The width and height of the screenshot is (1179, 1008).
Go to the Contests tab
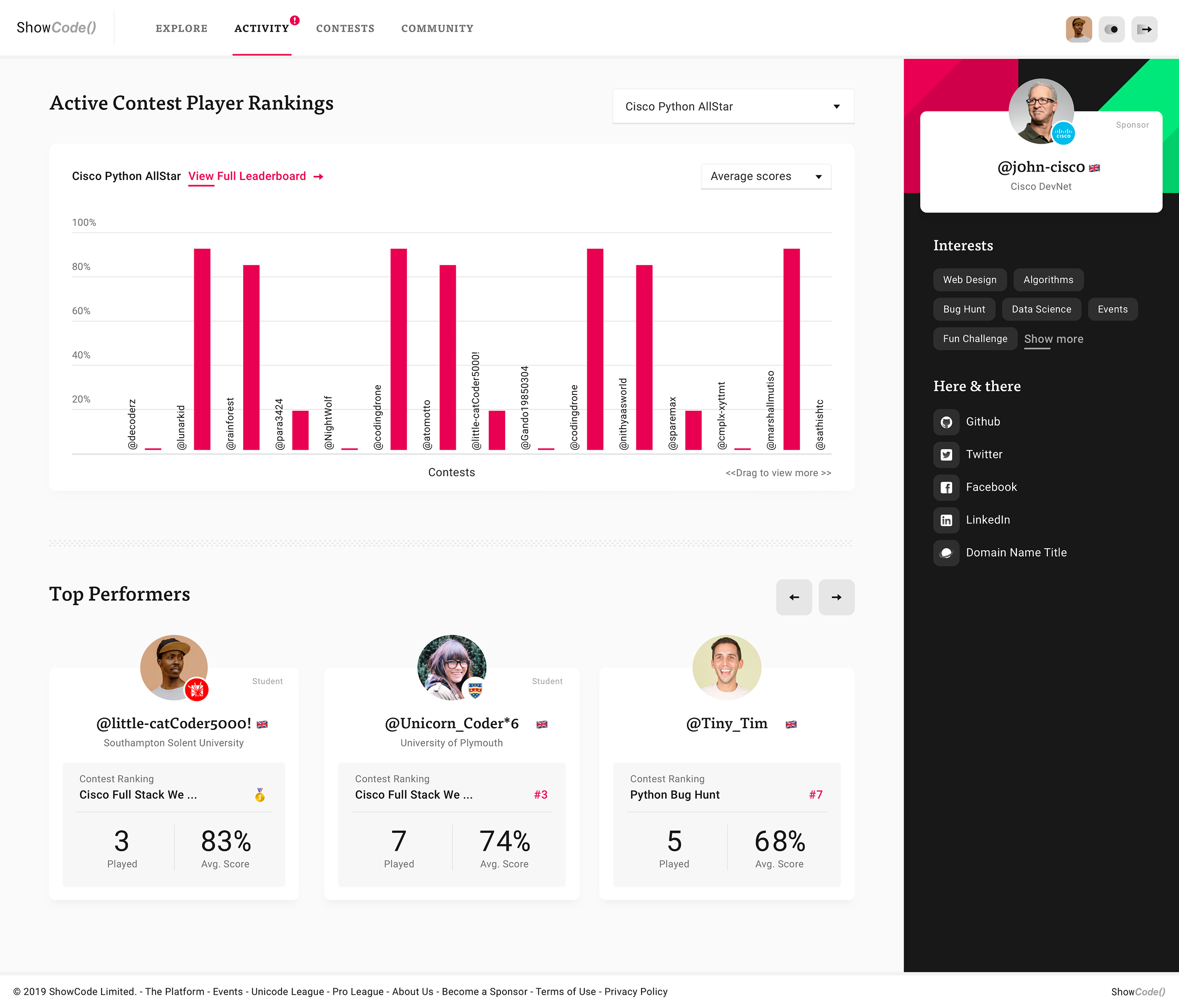tap(345, 28)
